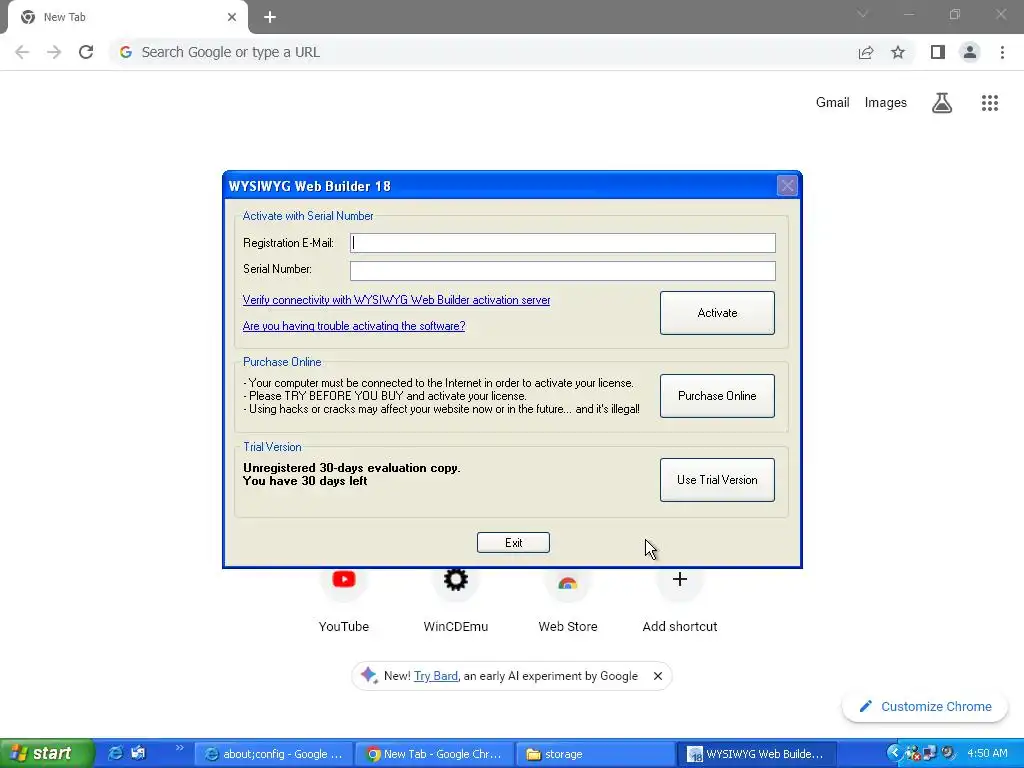Switch to about:config taskbar window
The width and height of the screenshot is (1024, 768).
[274, 754]
